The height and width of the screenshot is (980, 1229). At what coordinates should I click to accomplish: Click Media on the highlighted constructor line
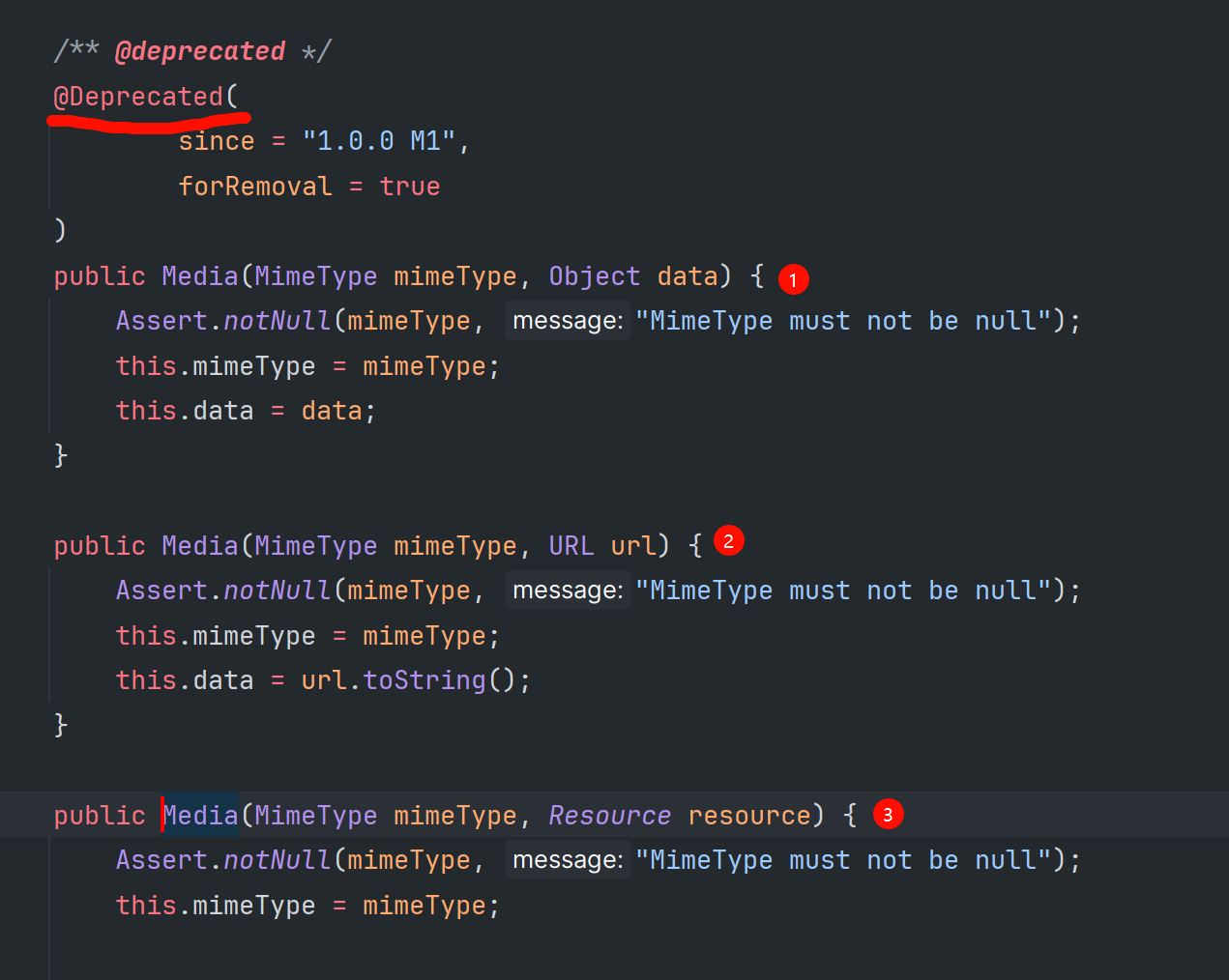pyautogui.click(x=200, y=816)
